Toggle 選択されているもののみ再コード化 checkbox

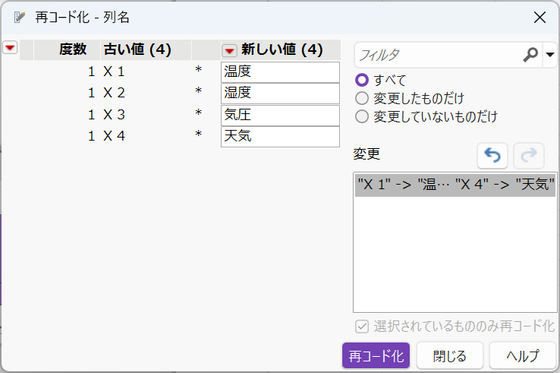pyautogui.click(x=362, y=326)
